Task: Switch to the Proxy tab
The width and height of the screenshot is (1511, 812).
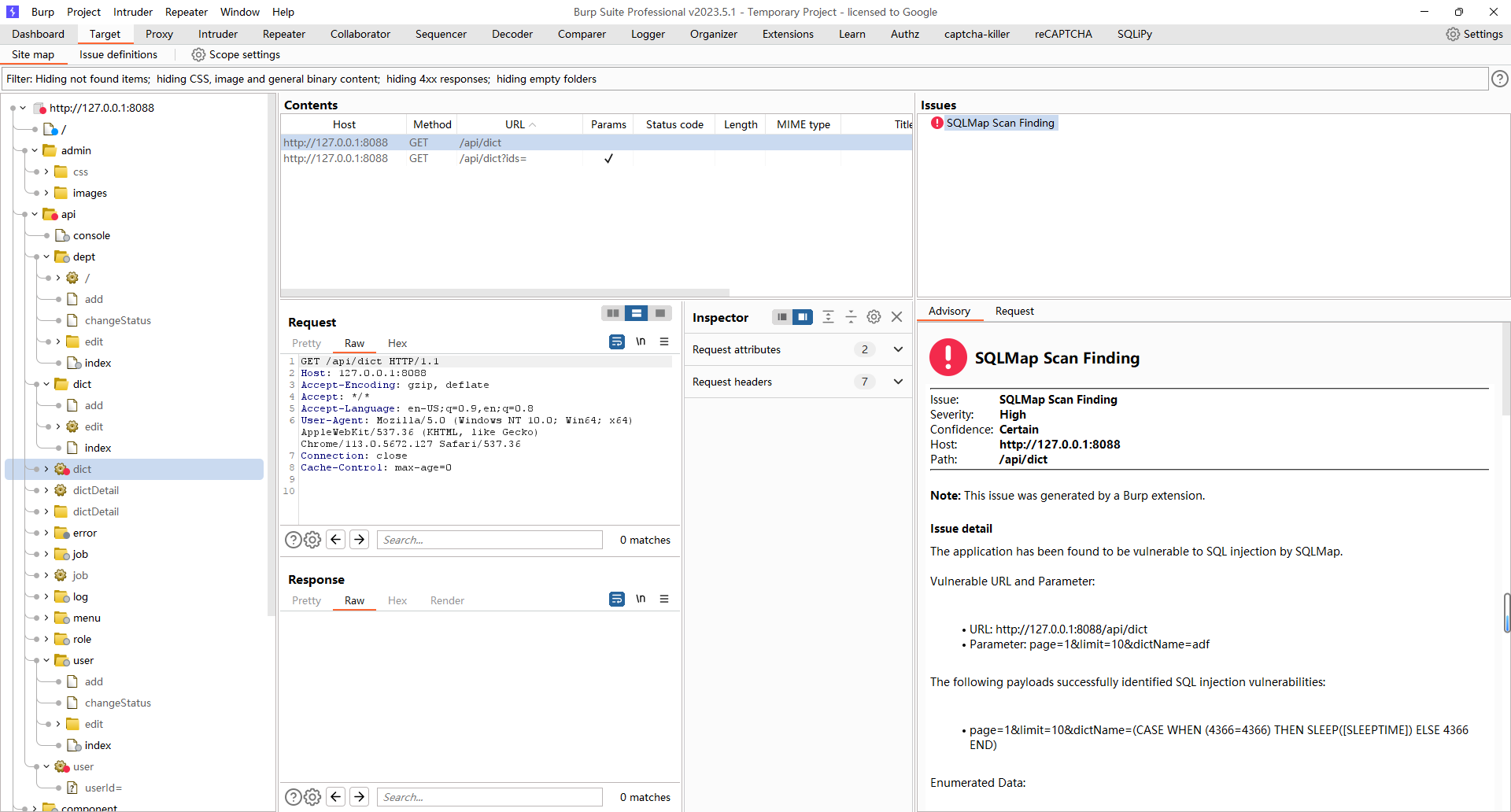Action: pyautogui.click(x=159, y=34)
